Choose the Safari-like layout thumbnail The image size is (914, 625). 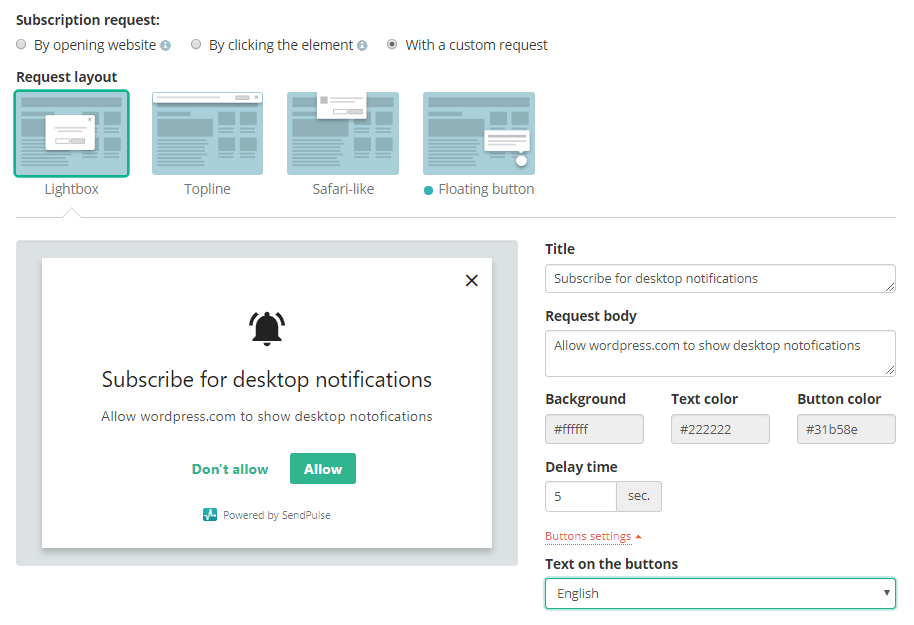click(x=343, y=134)
